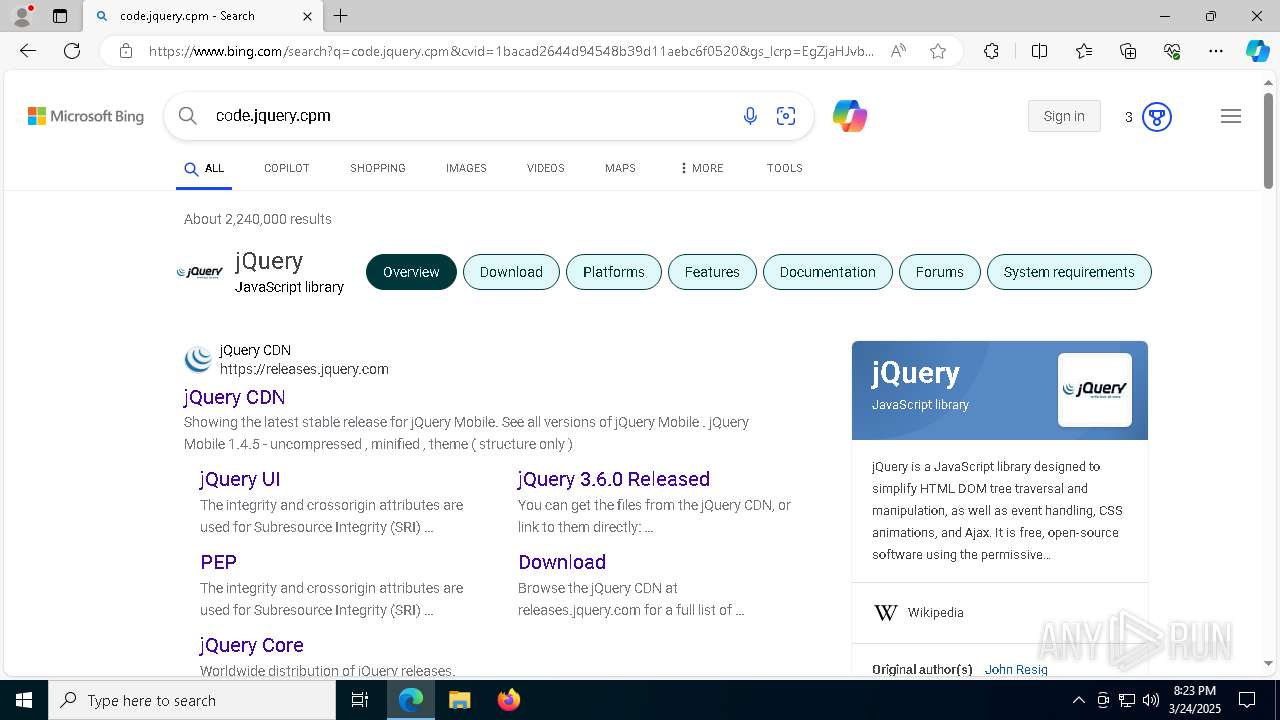Open visual search camera icon
This screenshot has height=720, width=1280.
[x=786, y=116]
